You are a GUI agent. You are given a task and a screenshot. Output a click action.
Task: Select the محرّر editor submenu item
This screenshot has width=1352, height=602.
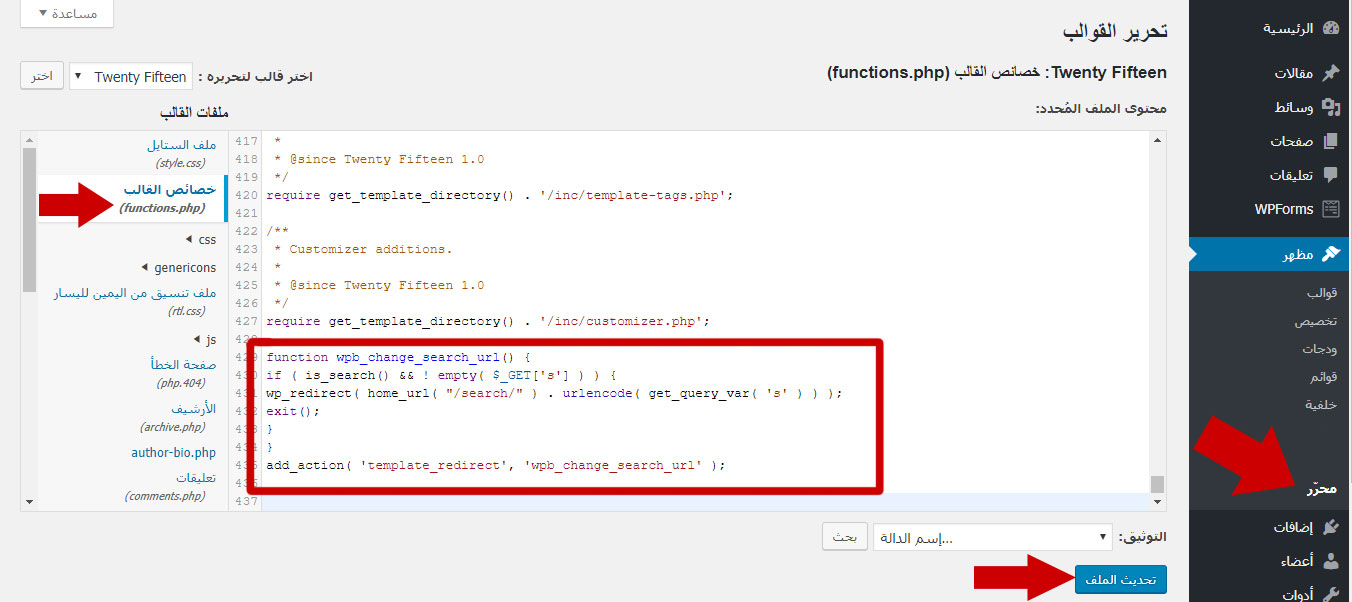(x=1321, y=490)
